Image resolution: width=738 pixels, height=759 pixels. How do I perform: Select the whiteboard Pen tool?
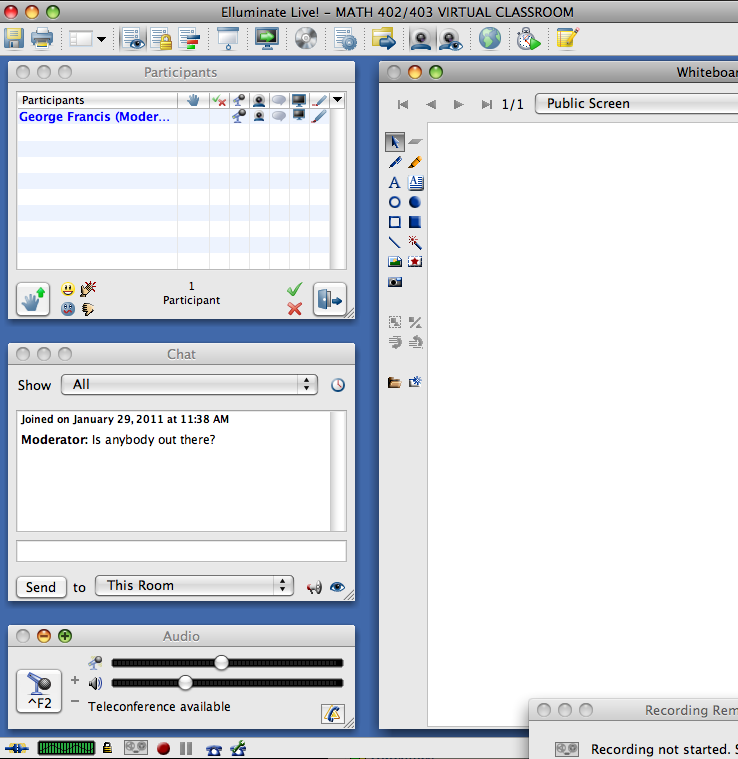click(x=395, y=162)
